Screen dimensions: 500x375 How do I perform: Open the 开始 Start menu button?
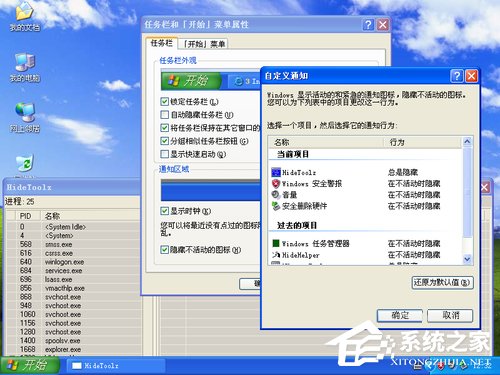(x=29, y=365)
